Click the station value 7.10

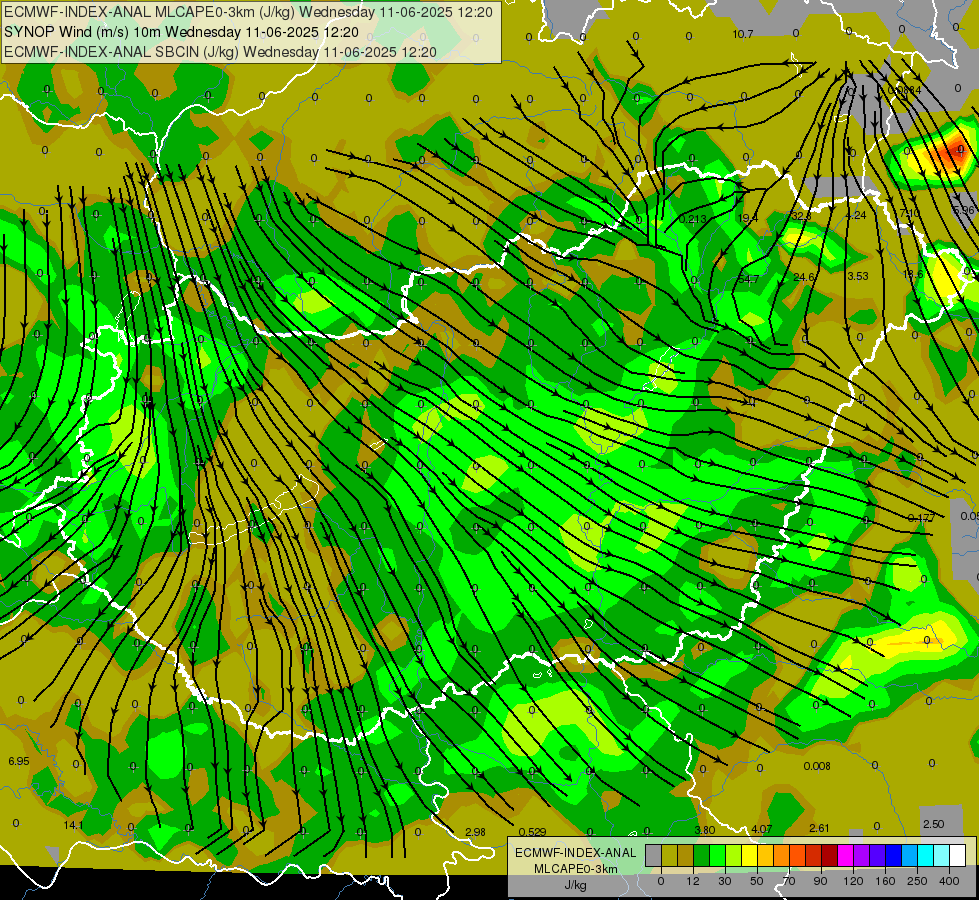click(x=910, y=214)
